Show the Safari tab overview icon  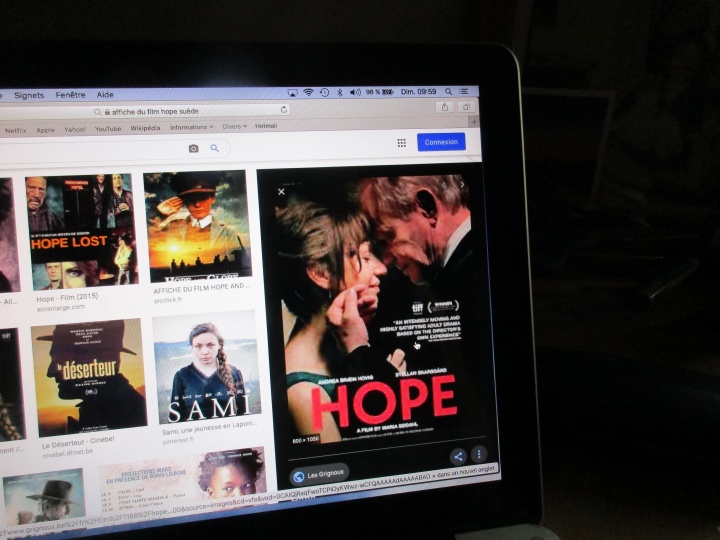[466, 107]
